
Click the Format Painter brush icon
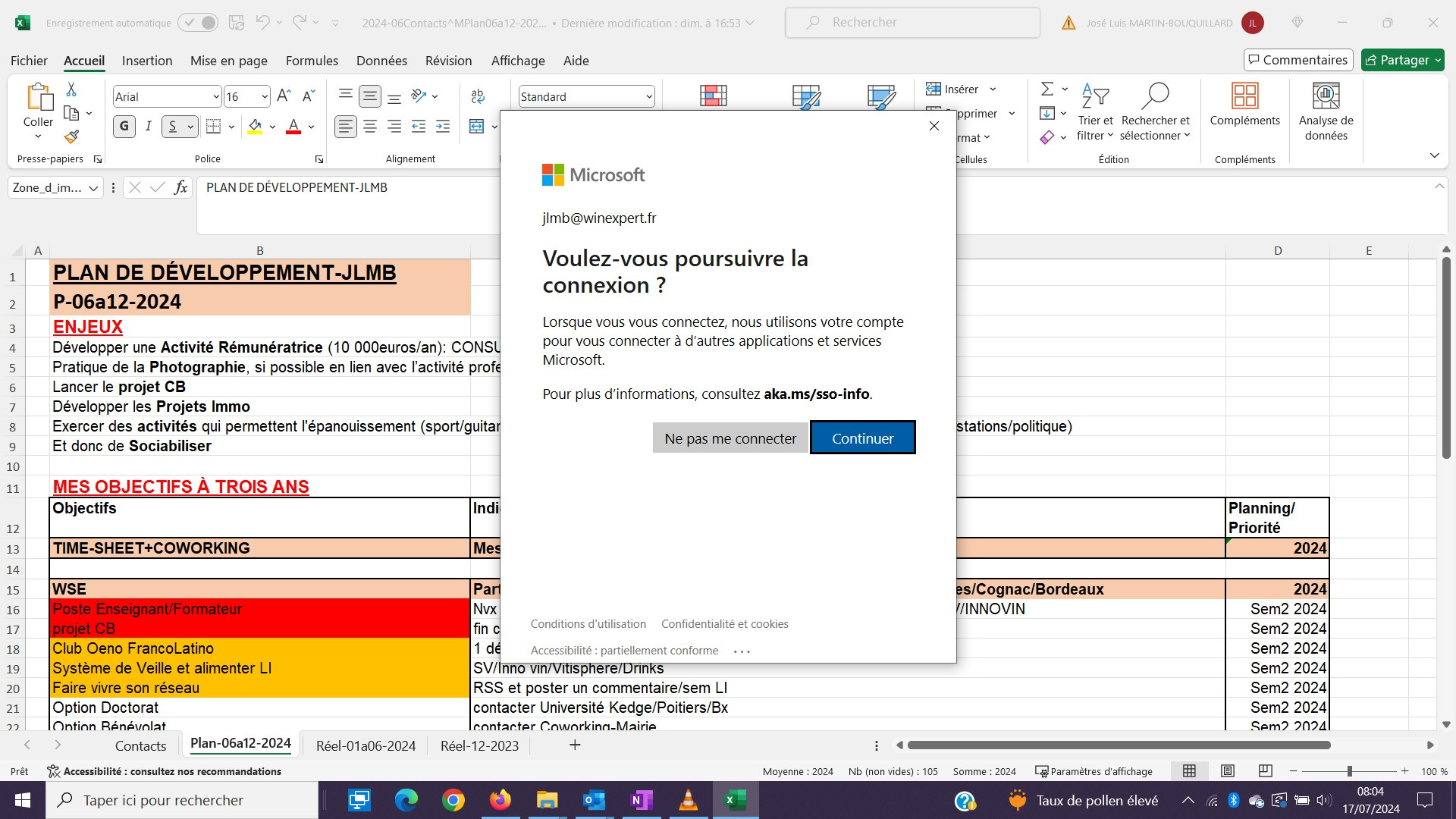click(x=71, y=136)
